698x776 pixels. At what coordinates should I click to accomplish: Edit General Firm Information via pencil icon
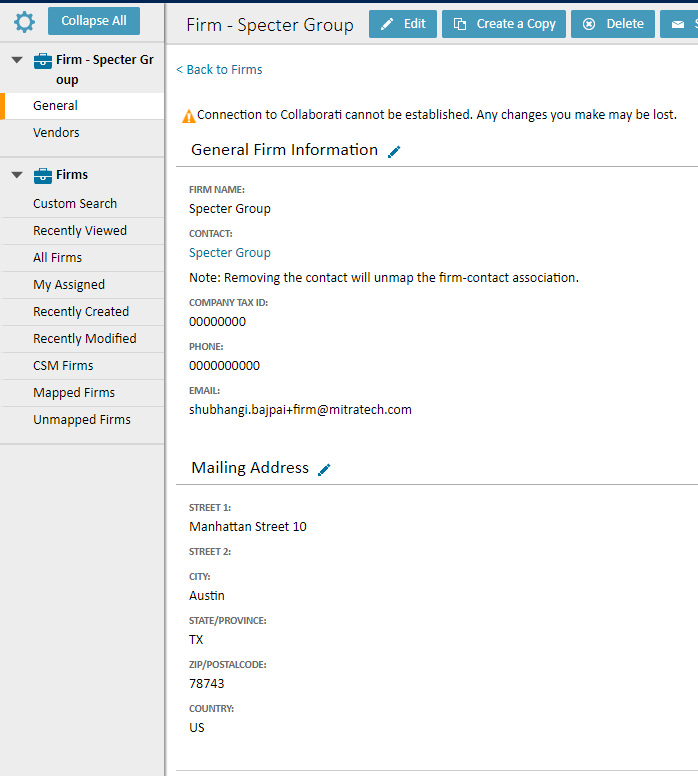coord(394,151)
